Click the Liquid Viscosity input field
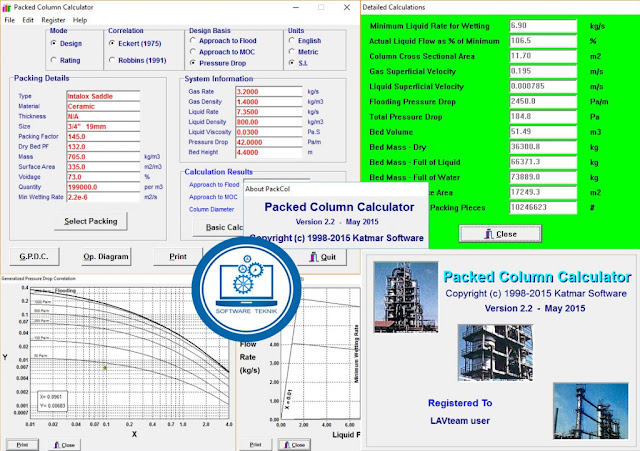This screenshot has height=451, width=640. pos(269,132)
